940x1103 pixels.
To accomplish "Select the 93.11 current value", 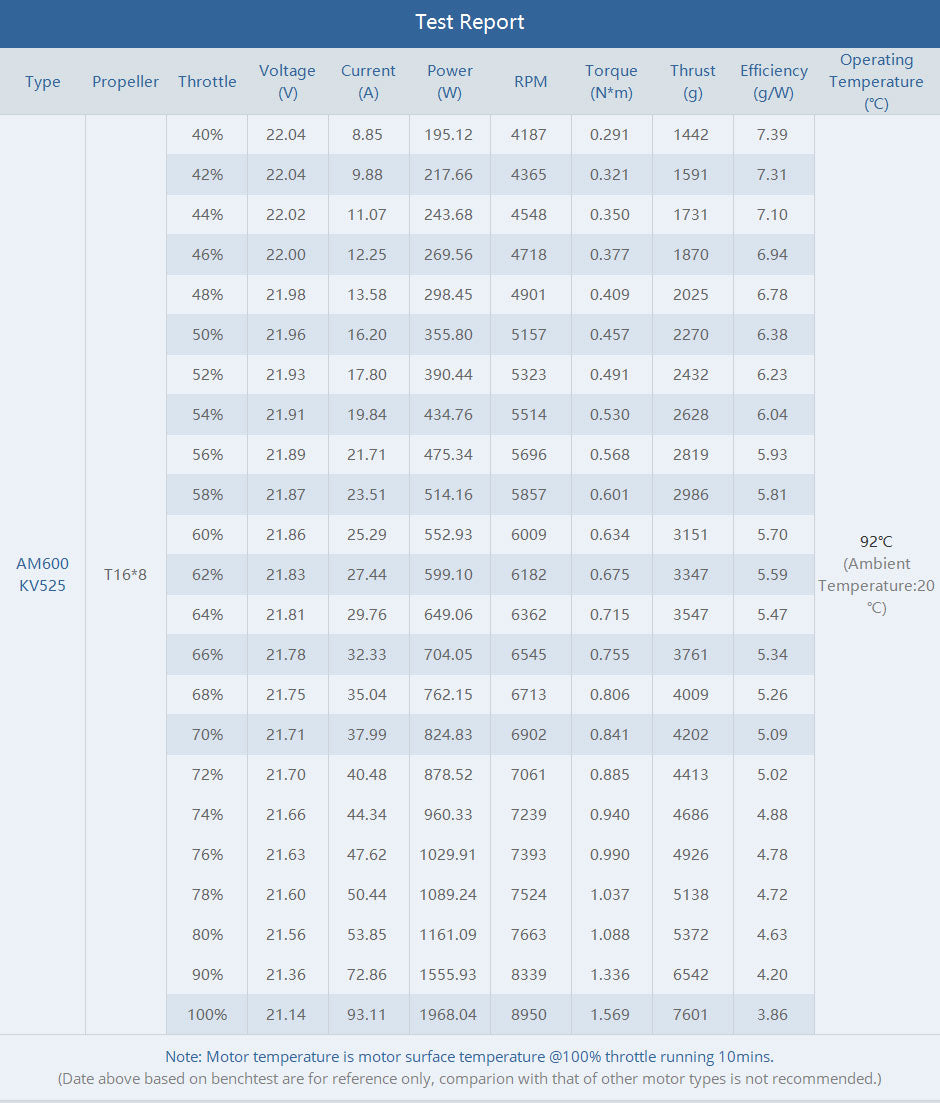I will click(x=368, y=1015).
